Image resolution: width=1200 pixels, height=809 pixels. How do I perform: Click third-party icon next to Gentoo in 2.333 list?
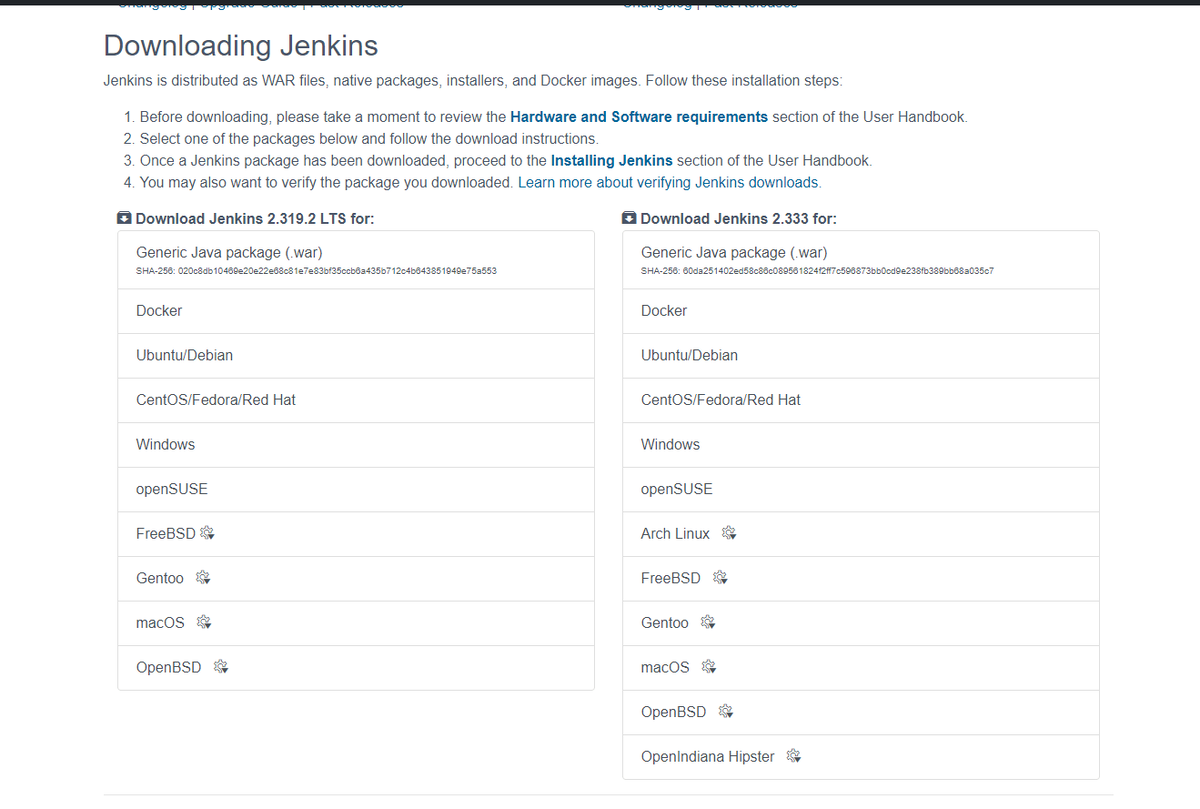[707, 622]
